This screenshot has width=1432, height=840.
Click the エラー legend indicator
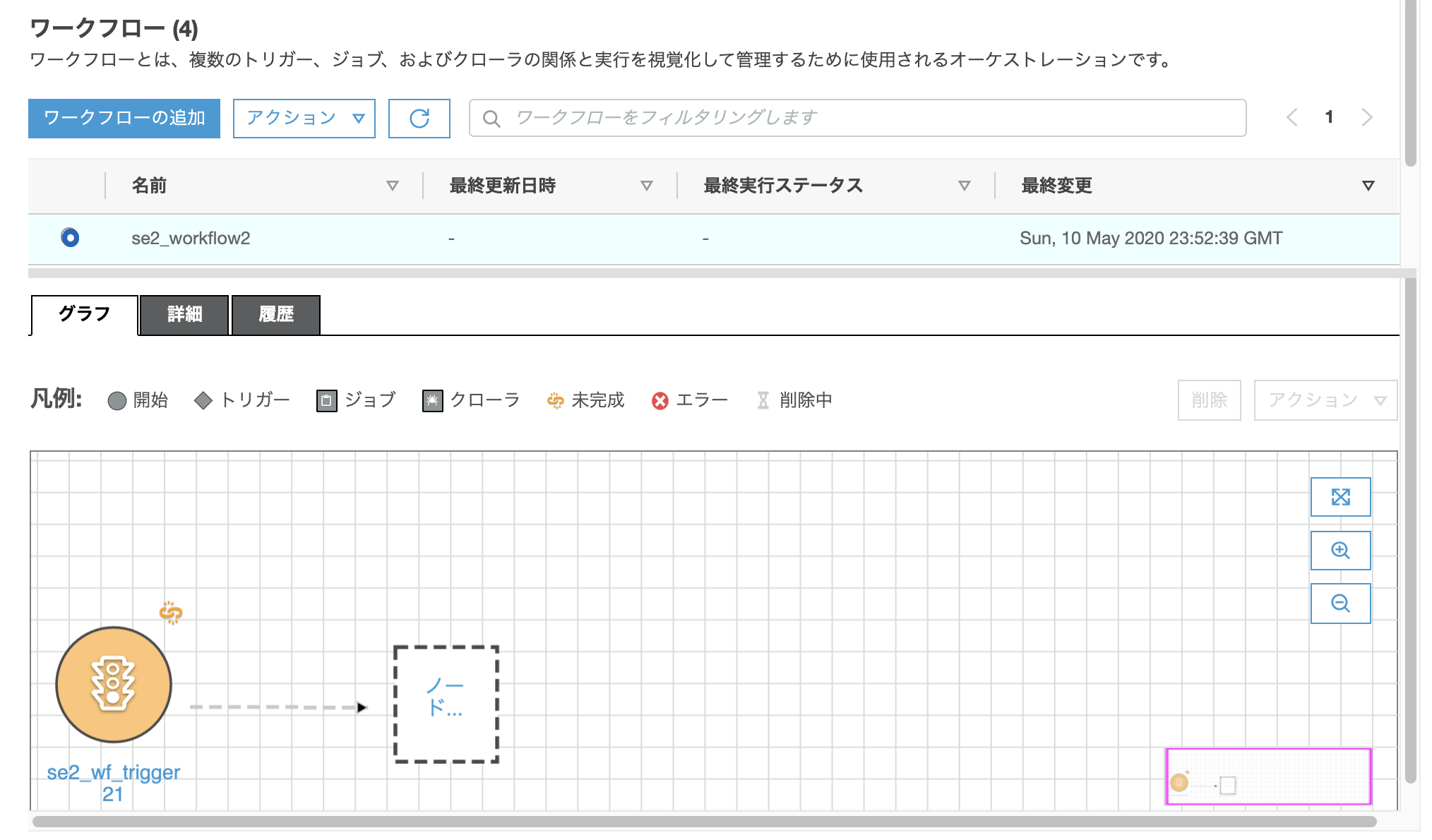point(659,400)
